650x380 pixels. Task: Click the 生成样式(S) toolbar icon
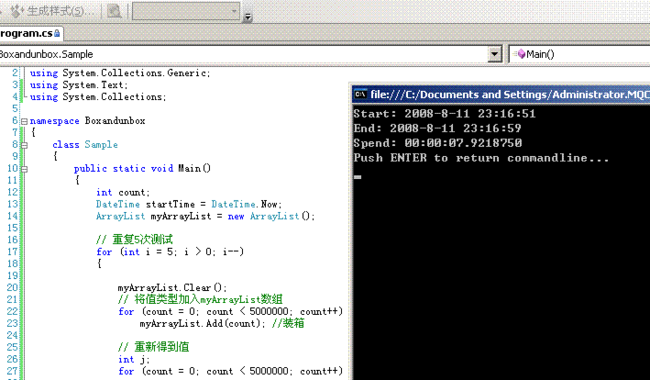[x=17, y=11]
